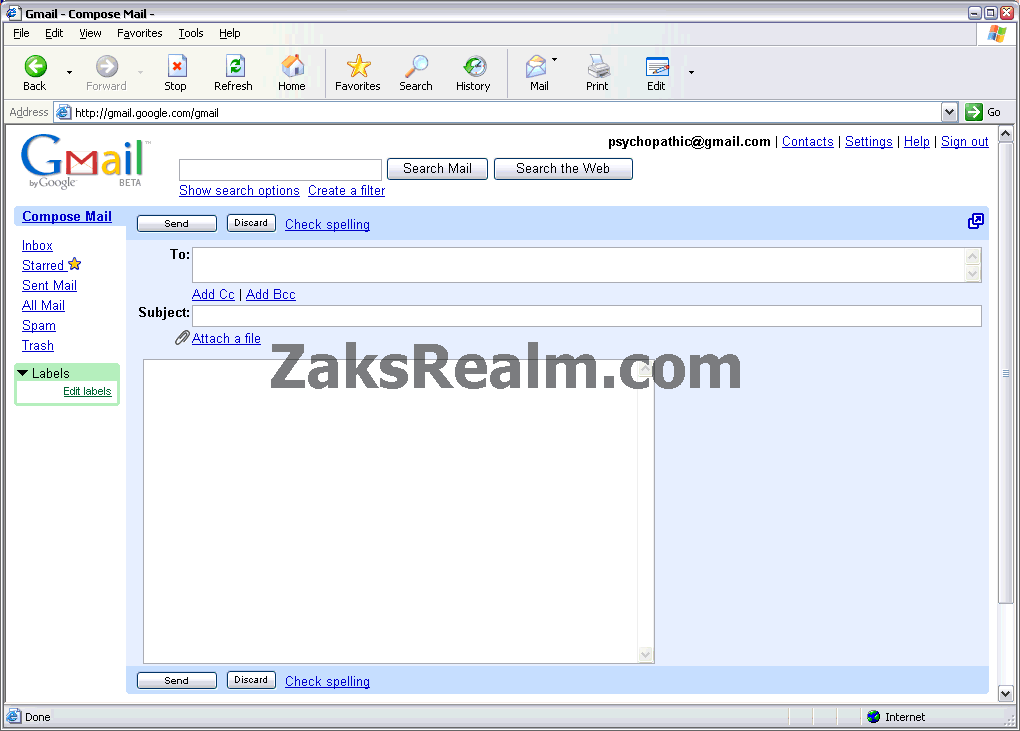Viewport: 1020px width, 731px height.
Task: Click the top Check spelling link
Action: tap(327, 224)
